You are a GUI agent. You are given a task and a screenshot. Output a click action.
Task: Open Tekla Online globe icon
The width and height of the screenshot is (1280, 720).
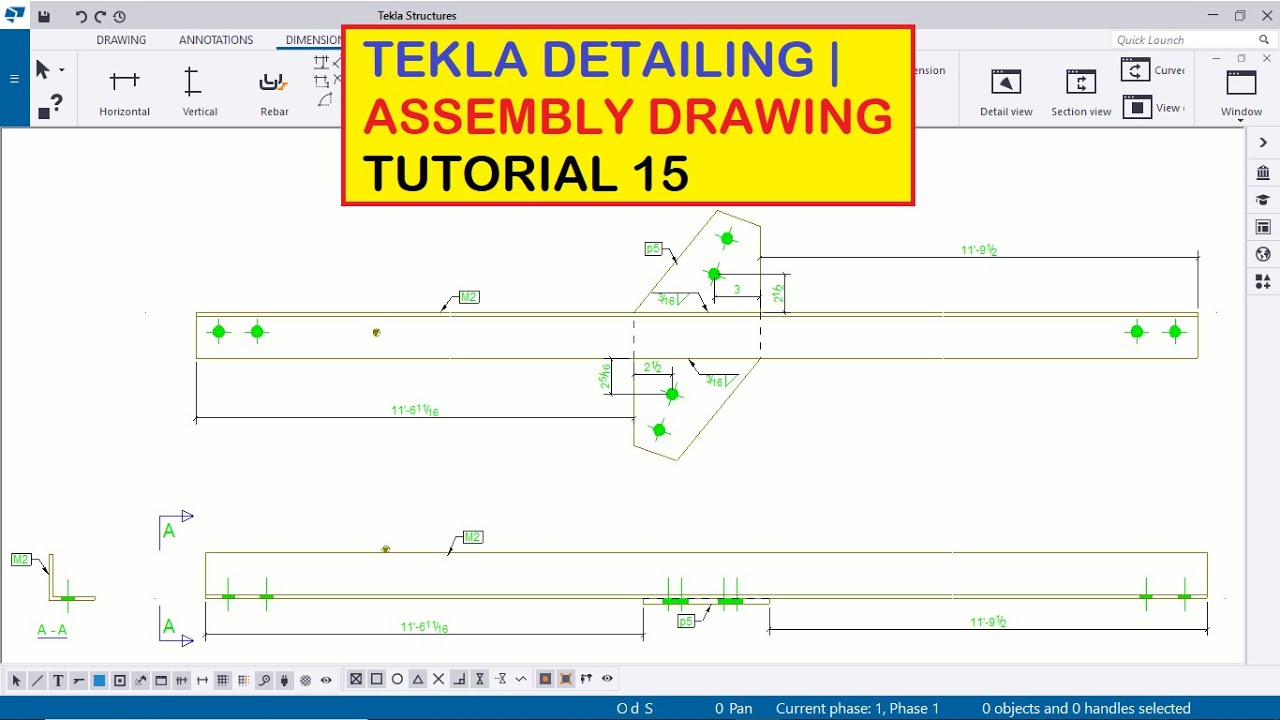pos(1263,254)
